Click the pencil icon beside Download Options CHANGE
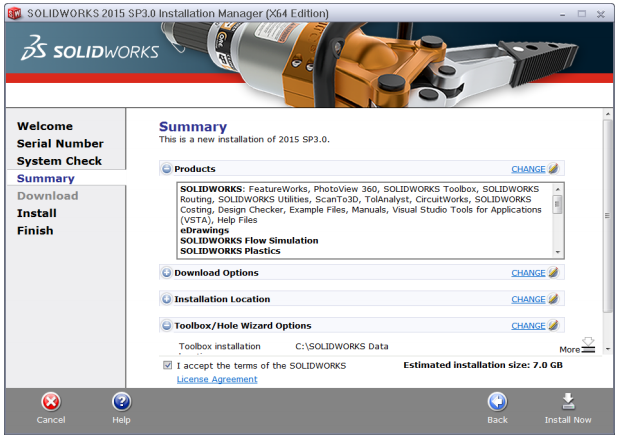 554,272
